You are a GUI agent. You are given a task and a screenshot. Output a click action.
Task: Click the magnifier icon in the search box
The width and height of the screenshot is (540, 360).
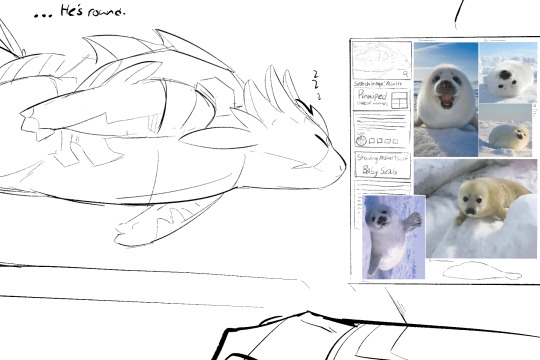tap(405, 73)
